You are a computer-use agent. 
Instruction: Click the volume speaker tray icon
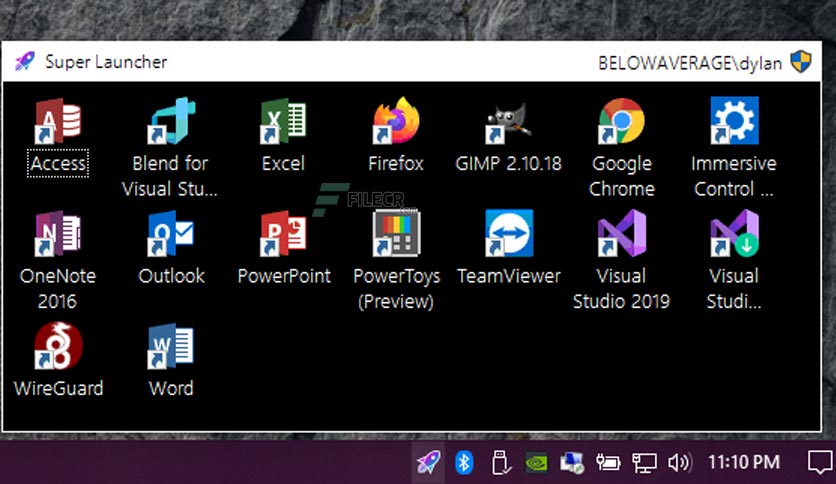coord(679,462)
